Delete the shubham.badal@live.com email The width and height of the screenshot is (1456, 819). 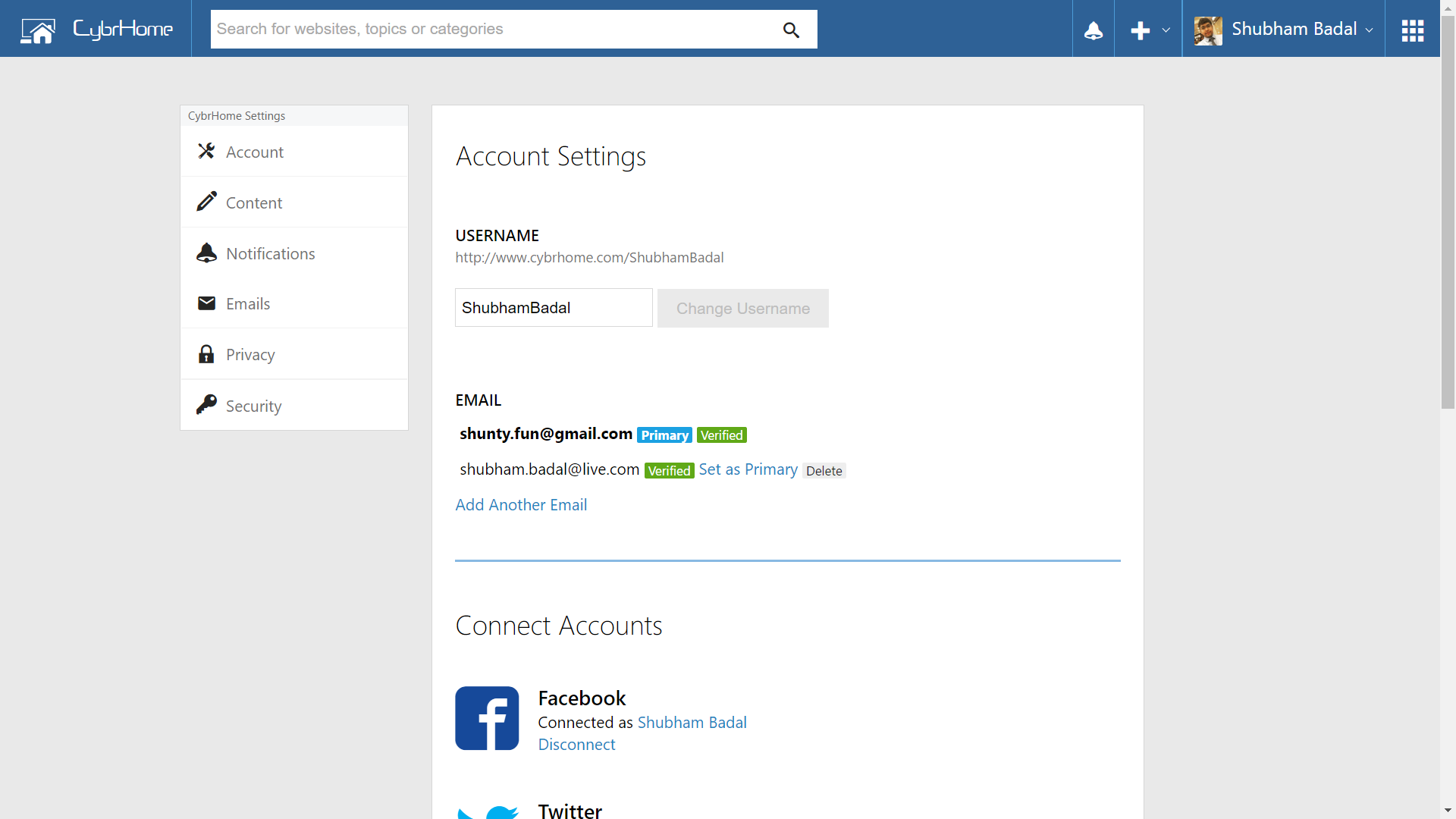click(824, 471)
